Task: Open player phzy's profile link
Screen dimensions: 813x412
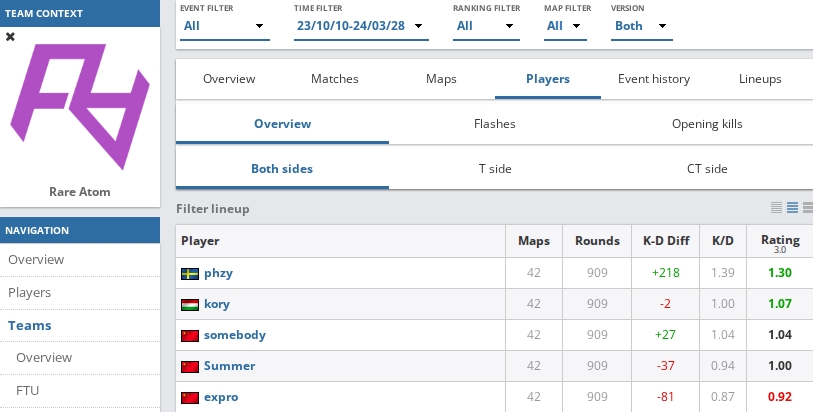Action: pyautogui.click(x=218, y=273)
